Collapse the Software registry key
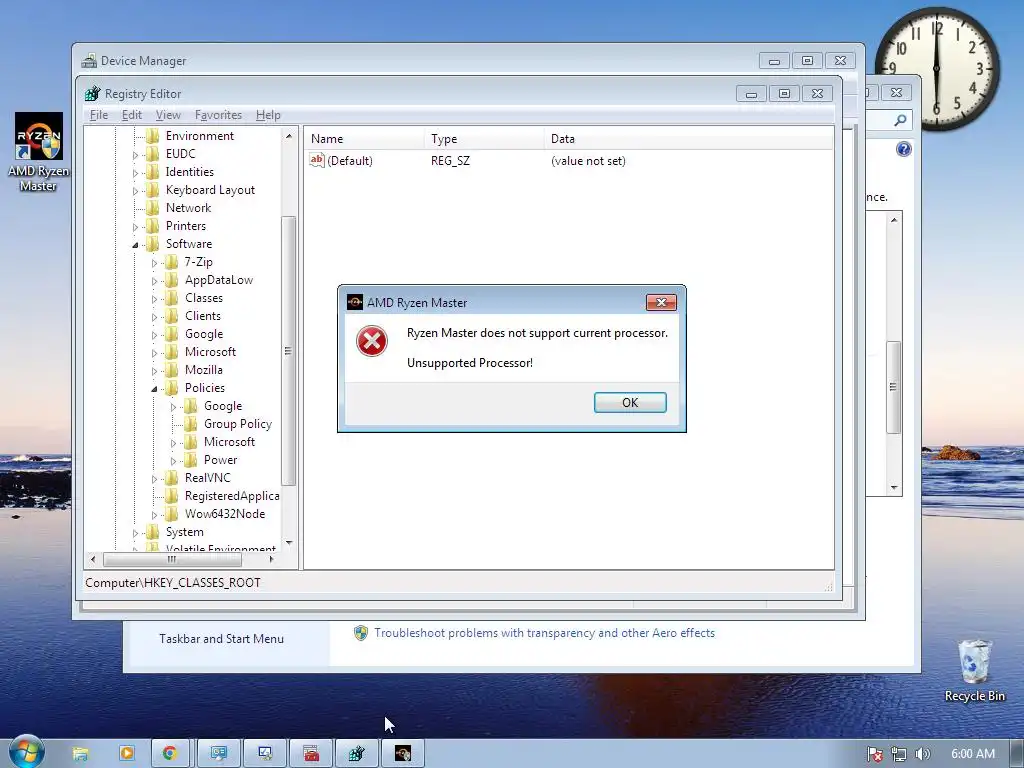Viewport: 1024px width, 768px height. tap(135, 245)
